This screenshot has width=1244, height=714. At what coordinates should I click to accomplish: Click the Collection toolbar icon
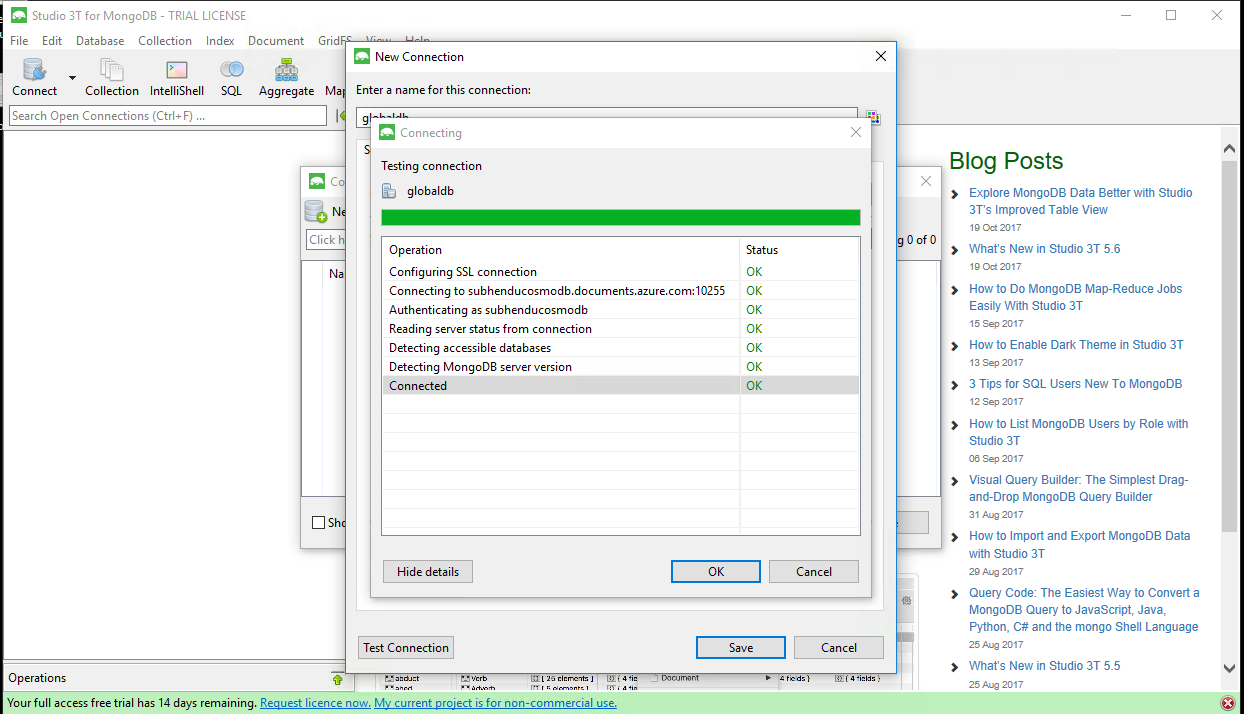pos(112,77)
